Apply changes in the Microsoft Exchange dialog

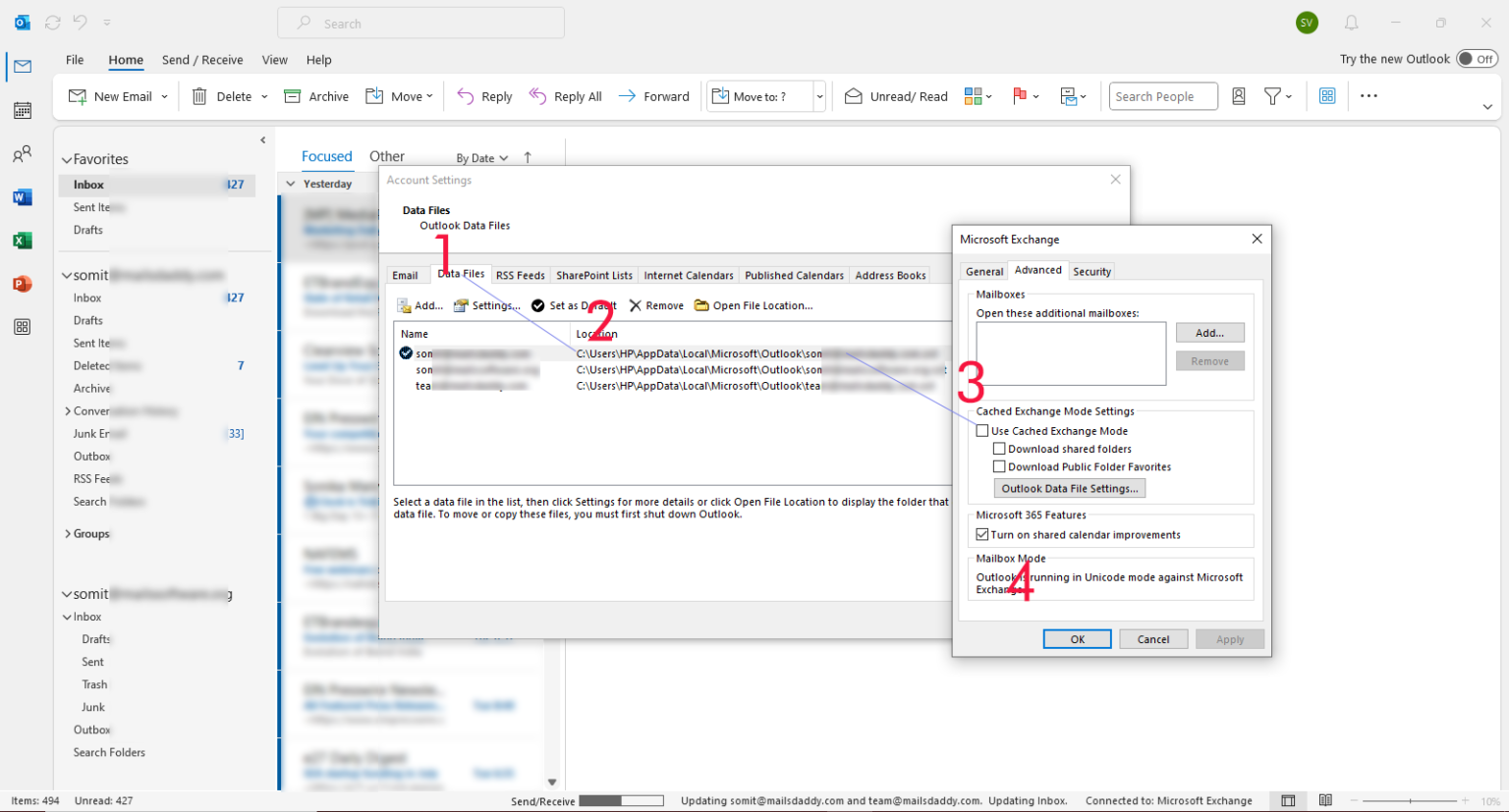point(1229,638)
